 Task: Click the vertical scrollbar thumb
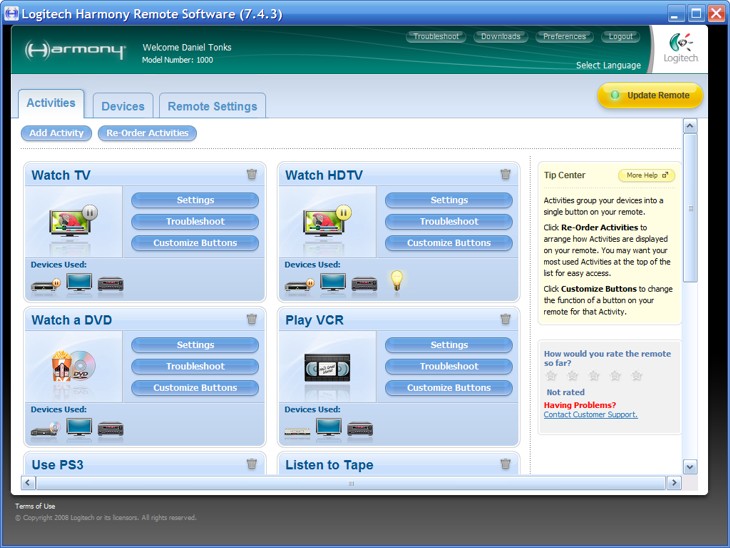[690, 208]
